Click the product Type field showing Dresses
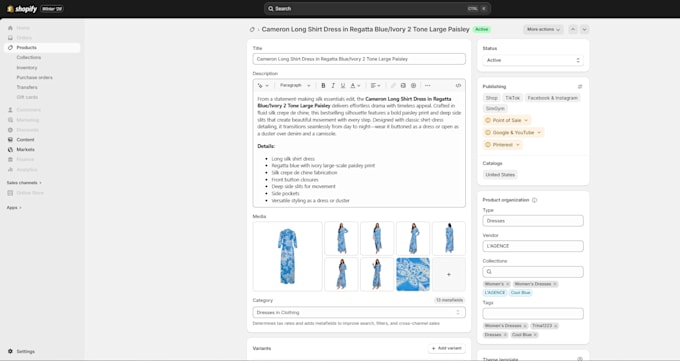The width and height of the screenshot is (680, 361). [x=533, y=221]
